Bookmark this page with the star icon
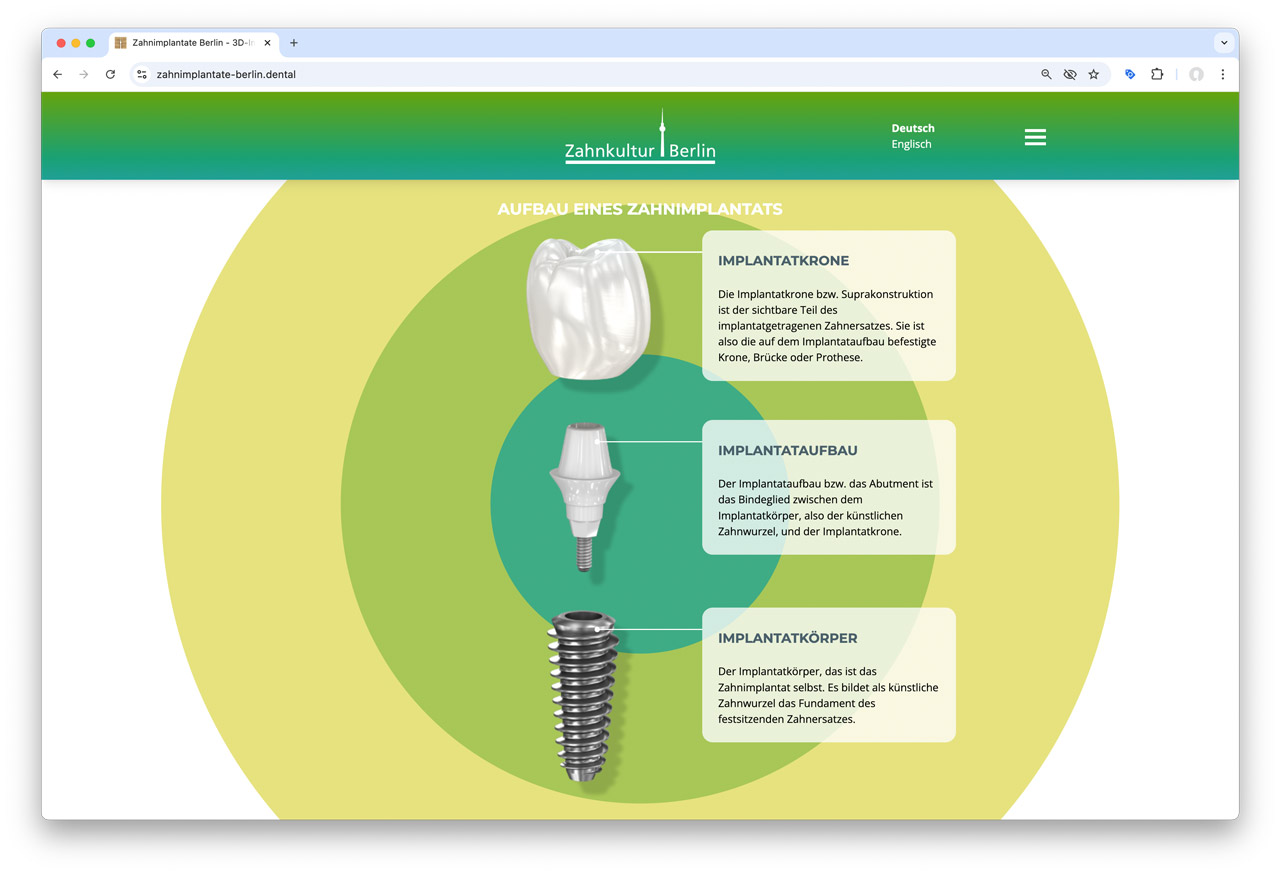1280x874 pixels. pyautogui.click(x=1093, y=74)
